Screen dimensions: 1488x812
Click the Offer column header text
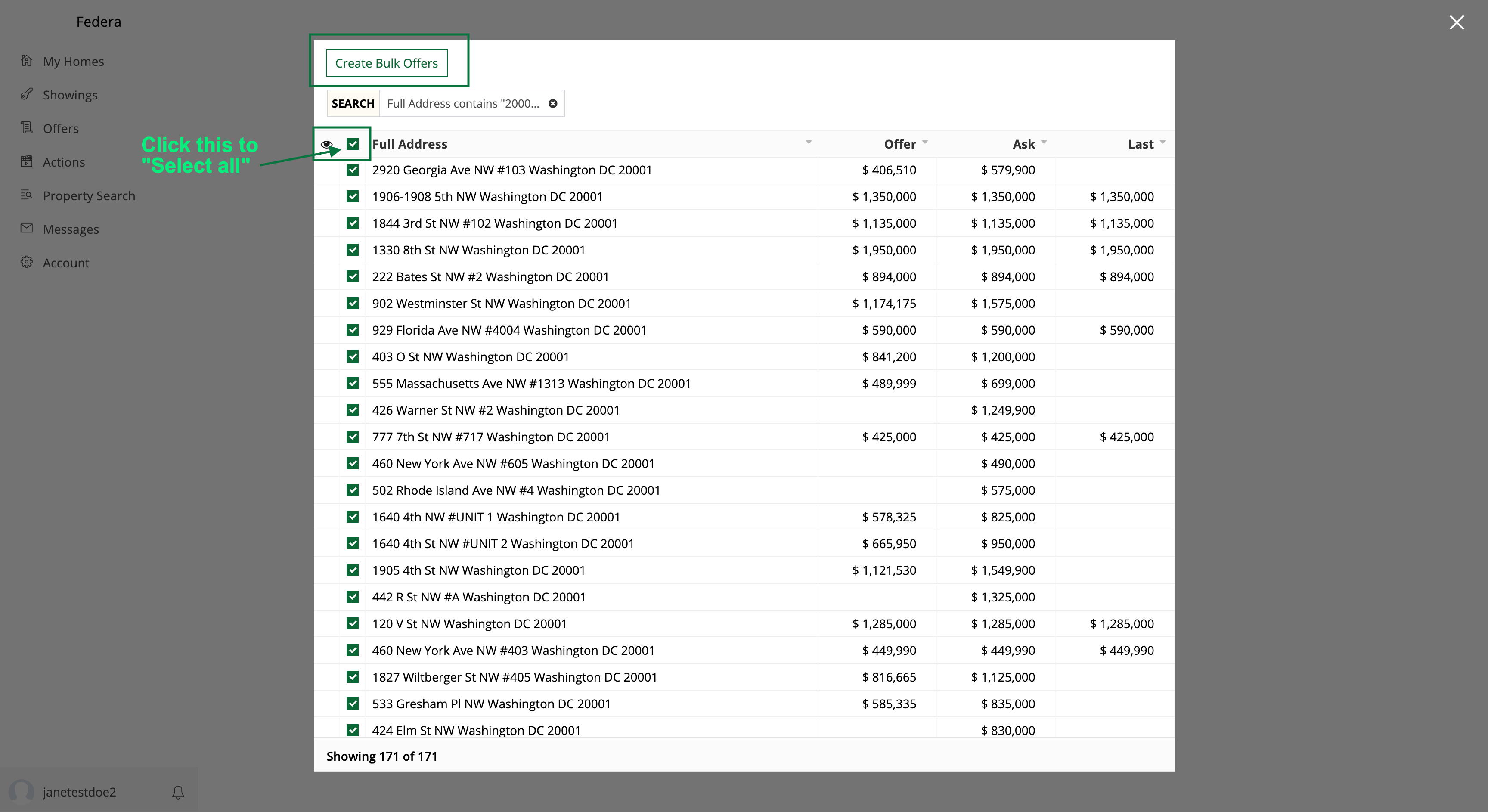point(899,144)
